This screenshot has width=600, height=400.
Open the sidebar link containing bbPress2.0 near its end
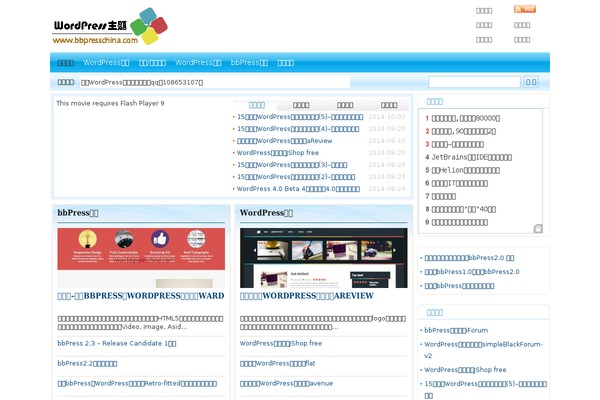click(x=469, y=258)
